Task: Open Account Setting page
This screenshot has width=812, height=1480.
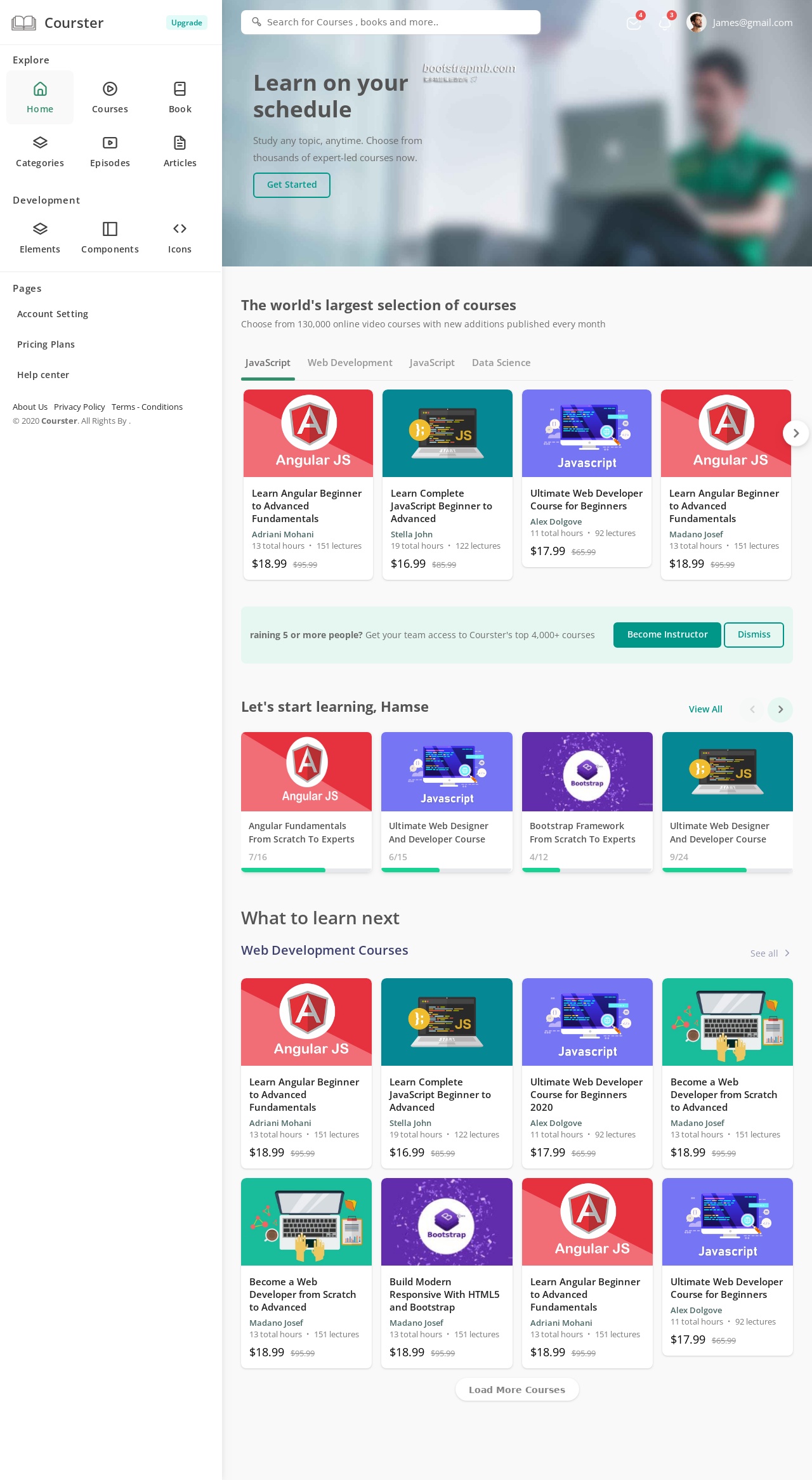Action: (x=53, y=314)
